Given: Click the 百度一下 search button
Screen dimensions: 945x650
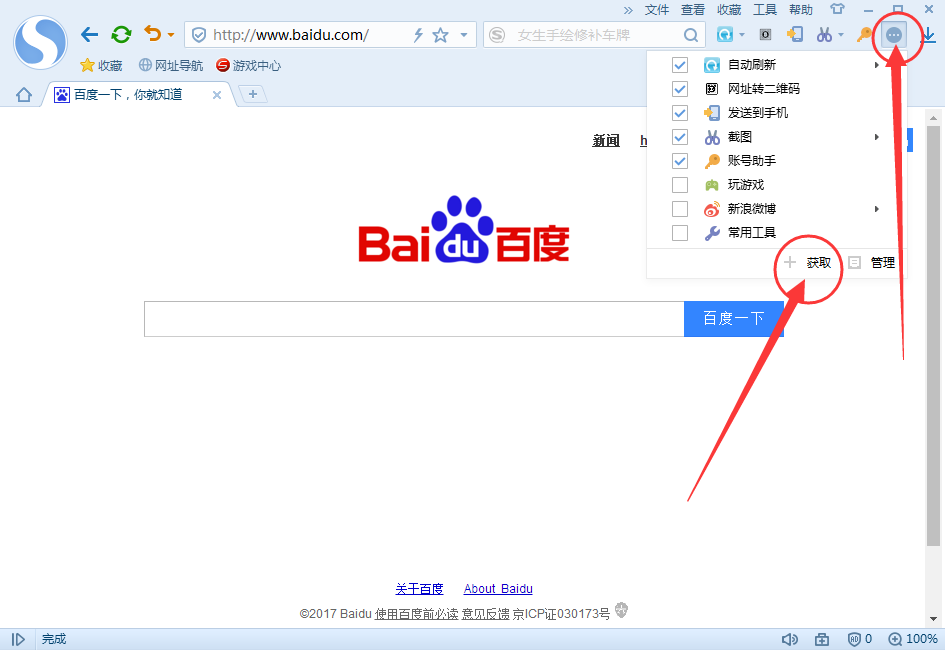Looking at the screenshot, I should pyautogui.click(x=733, y=319).
